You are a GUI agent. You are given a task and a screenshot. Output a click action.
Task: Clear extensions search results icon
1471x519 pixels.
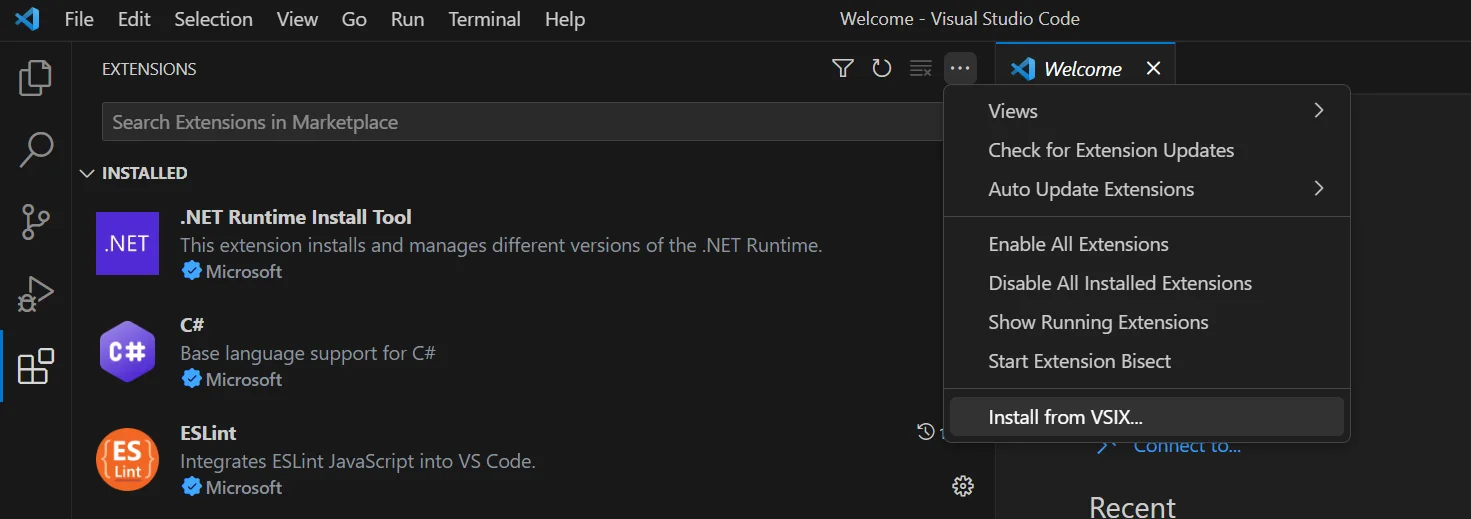[921, 68]
